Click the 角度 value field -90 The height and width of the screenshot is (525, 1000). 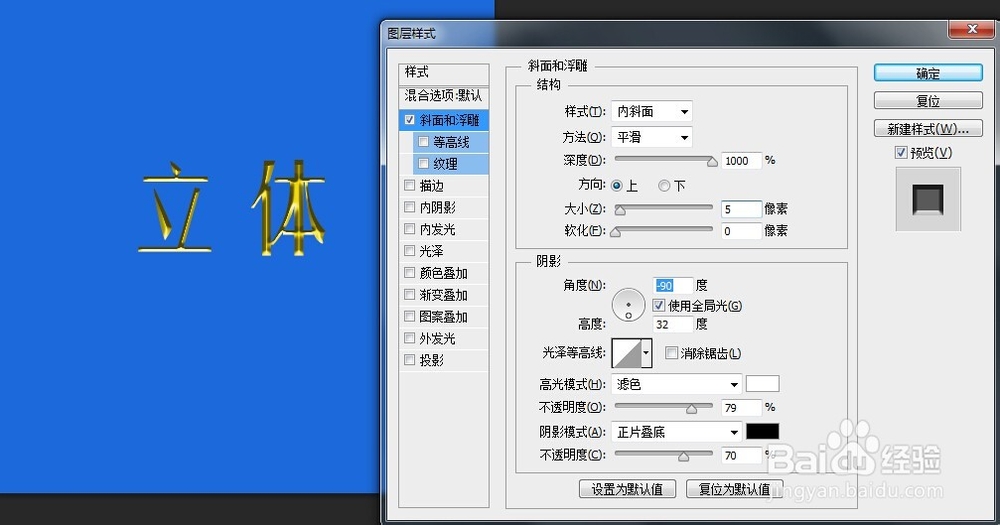(x=673, y=285)
